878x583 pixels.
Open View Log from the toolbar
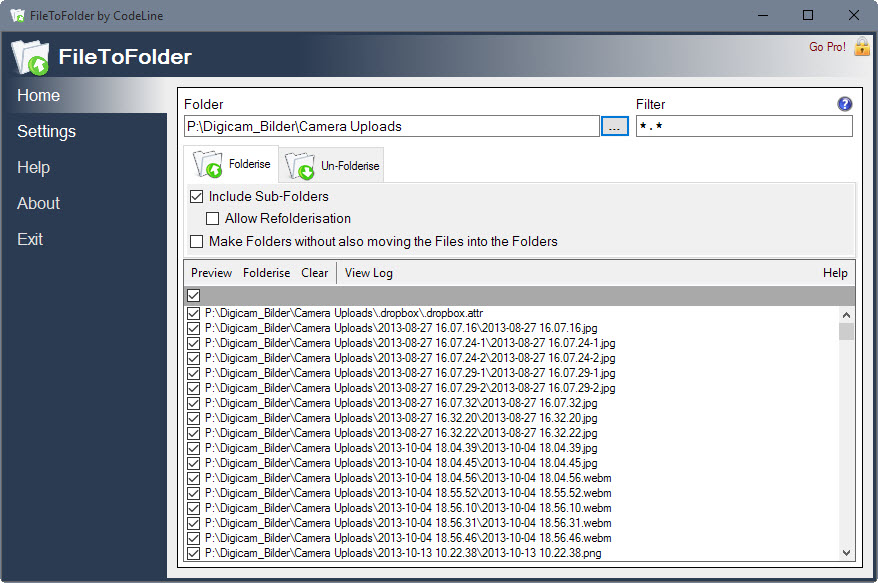tap(368, 273)
